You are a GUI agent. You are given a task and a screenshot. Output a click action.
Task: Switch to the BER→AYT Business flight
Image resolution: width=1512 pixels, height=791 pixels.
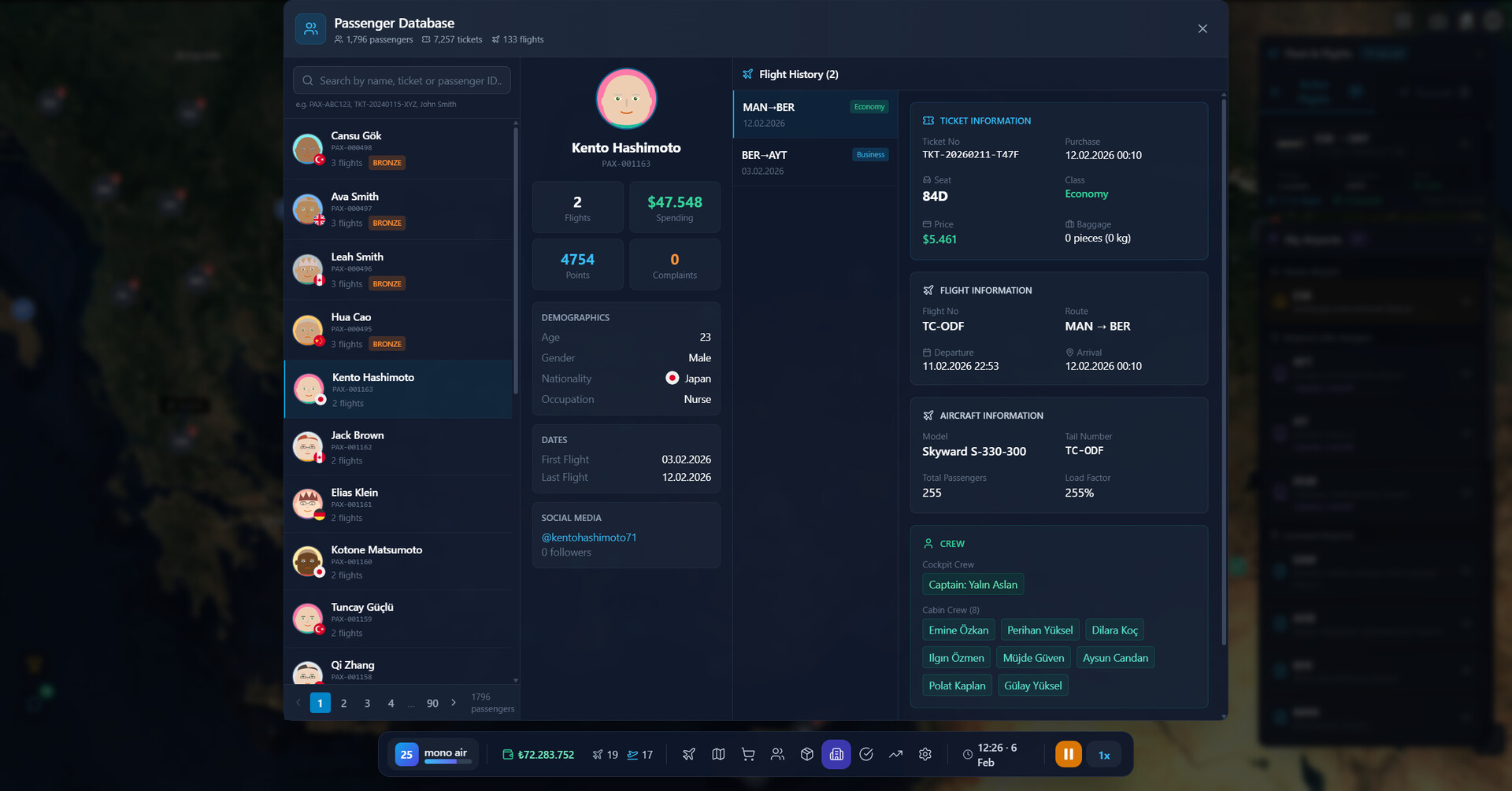click(813, 162)
